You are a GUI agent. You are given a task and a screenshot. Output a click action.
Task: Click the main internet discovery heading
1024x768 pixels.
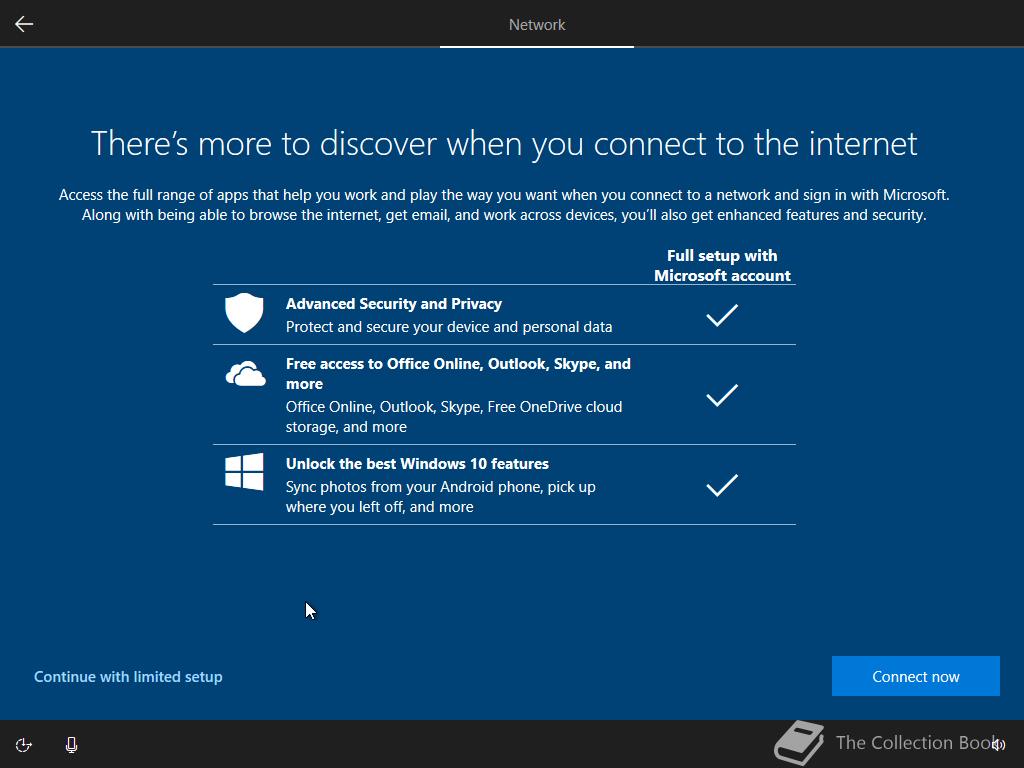(x=504, y=143)
